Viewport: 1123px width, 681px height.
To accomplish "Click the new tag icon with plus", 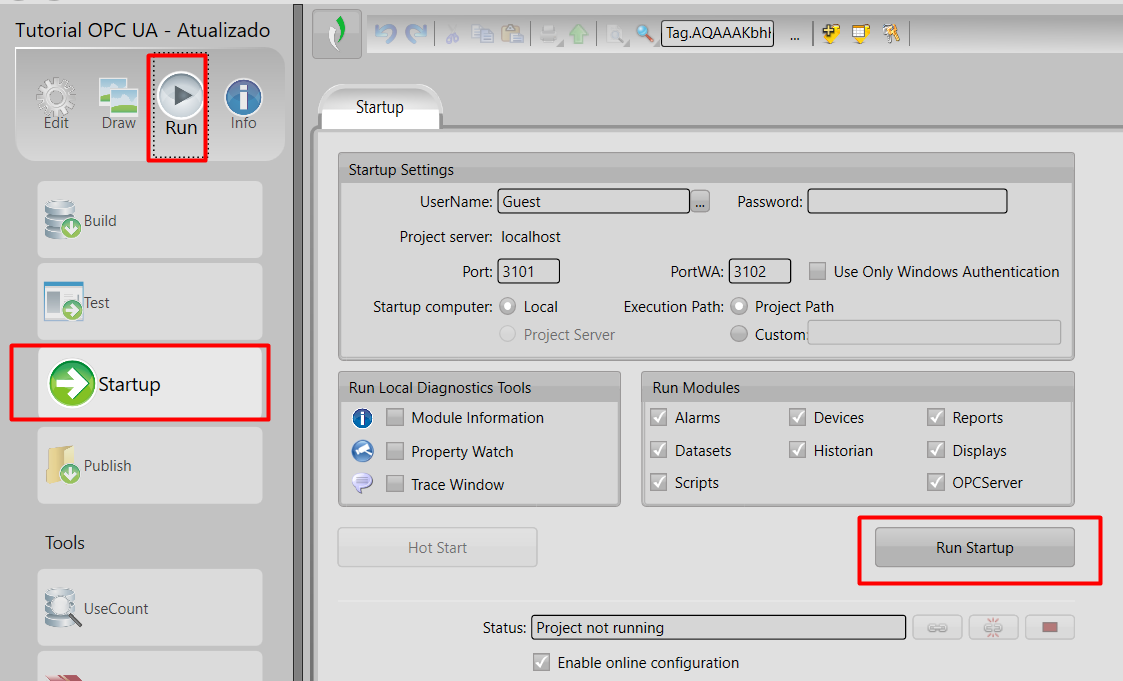I will (x=831, y=34).
